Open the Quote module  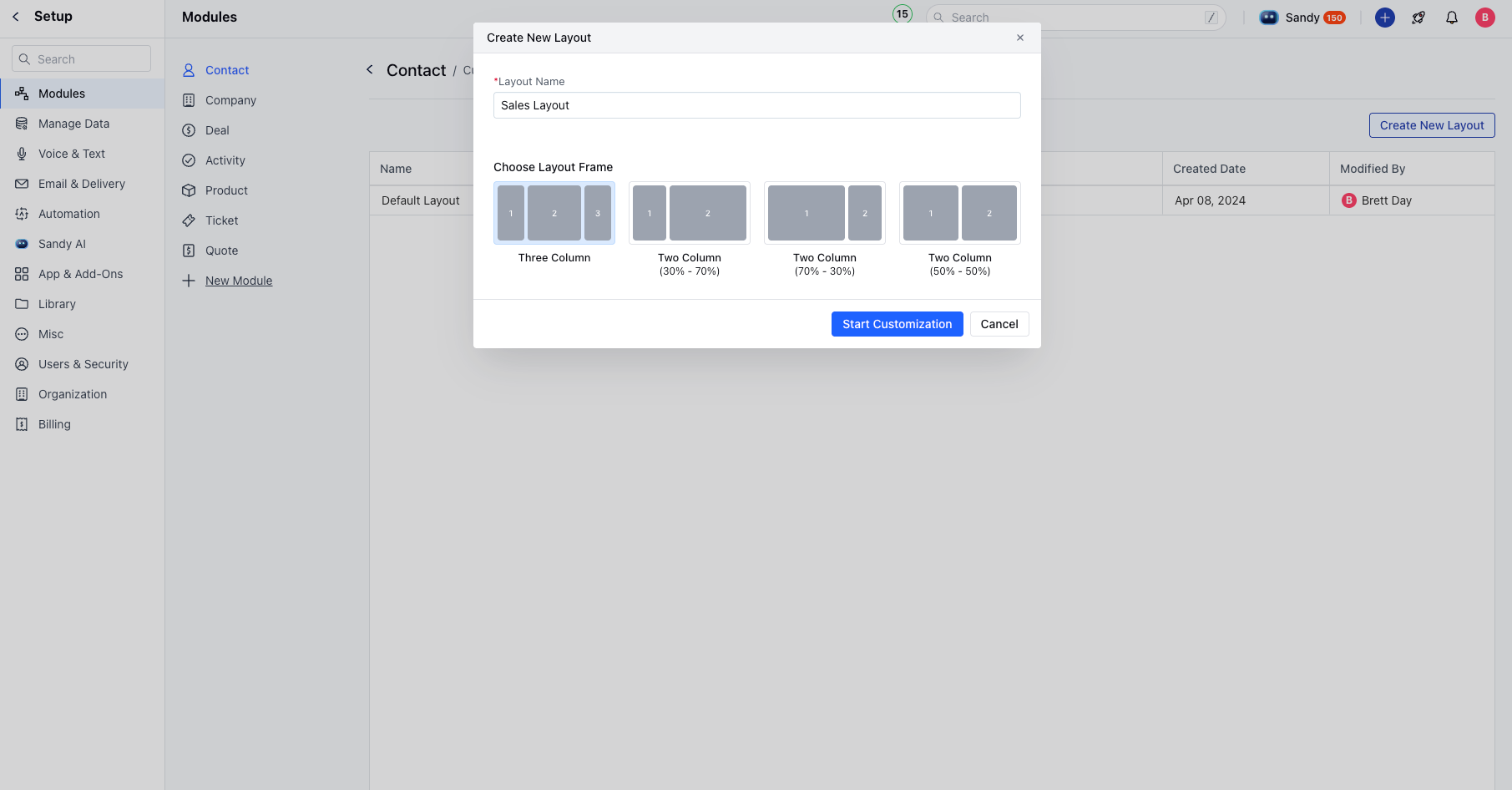(221, 250)
